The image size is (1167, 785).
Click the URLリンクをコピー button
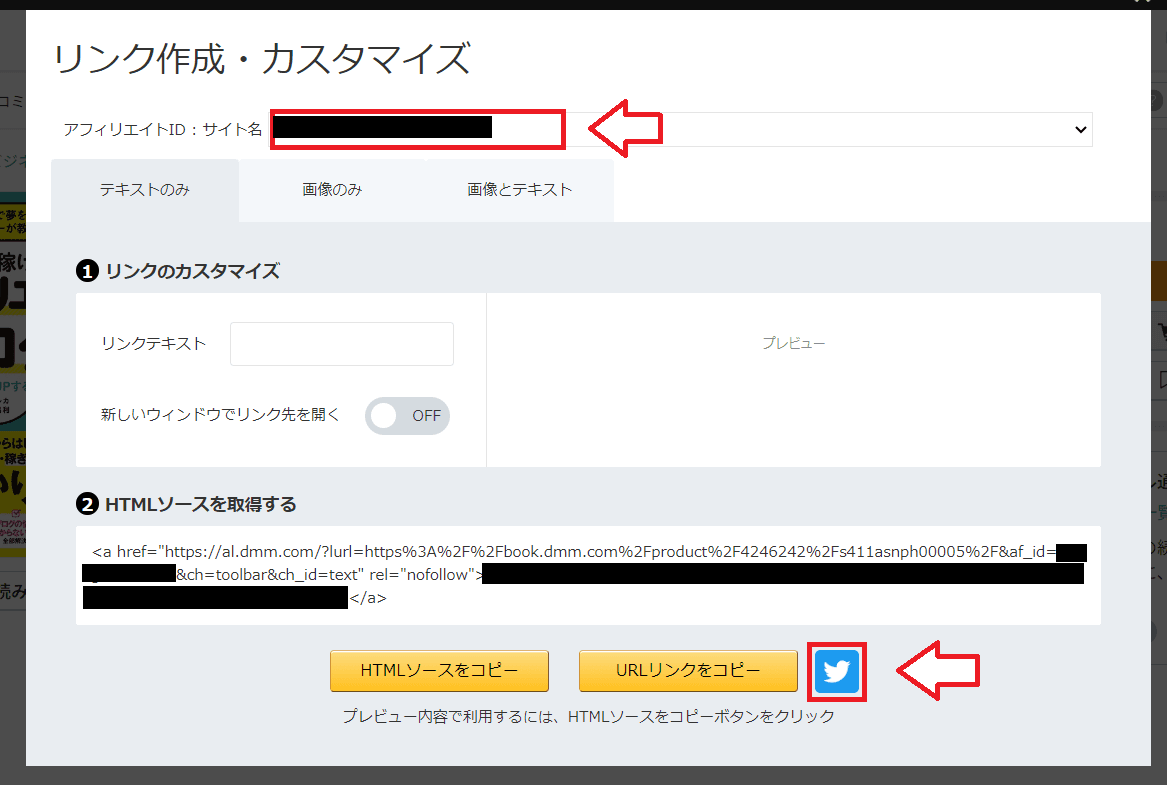tap(688, 671)
